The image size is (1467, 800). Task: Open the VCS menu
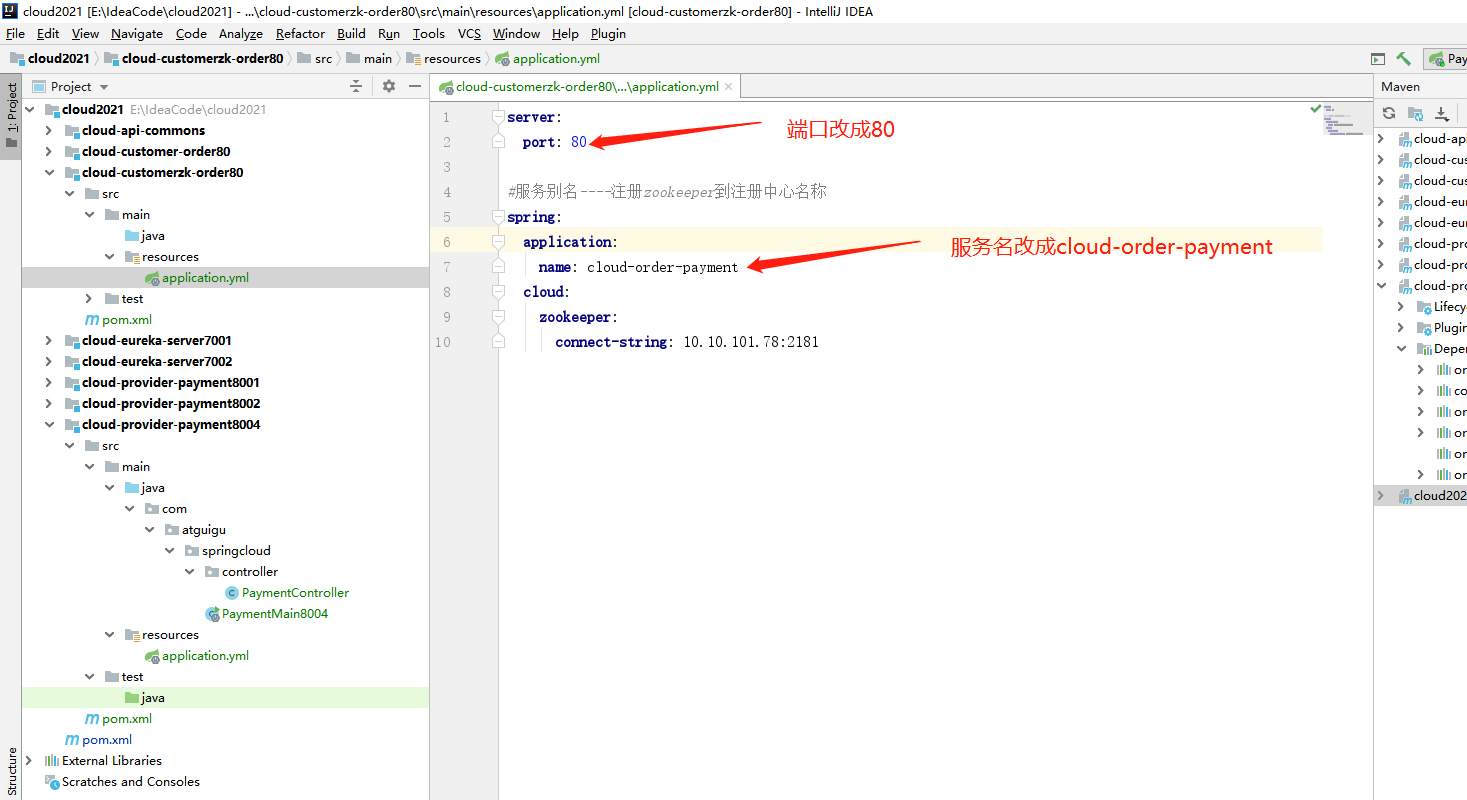pos(469,33)
